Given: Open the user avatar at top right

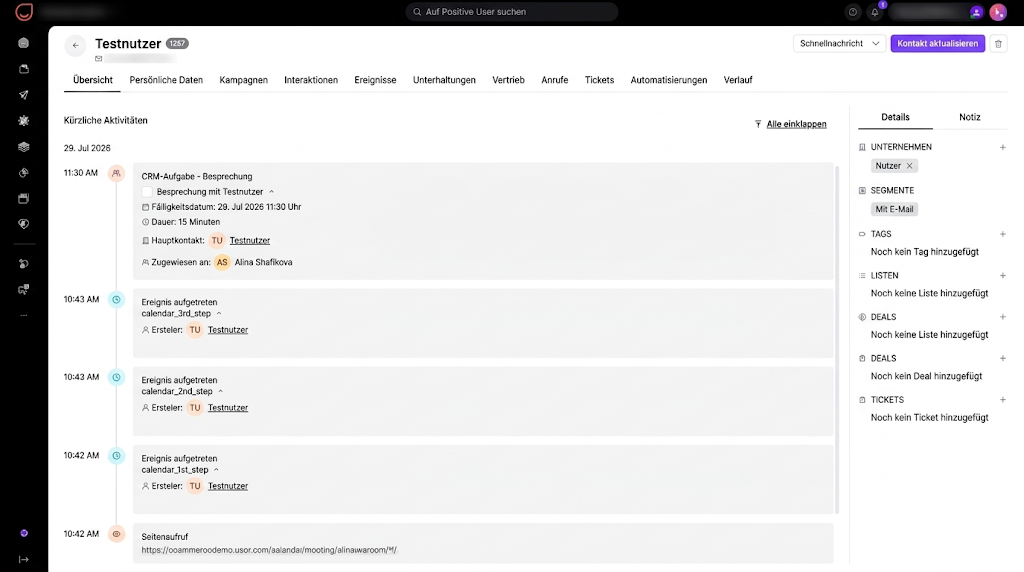Looking at the screenshot, I should point(998,12).
